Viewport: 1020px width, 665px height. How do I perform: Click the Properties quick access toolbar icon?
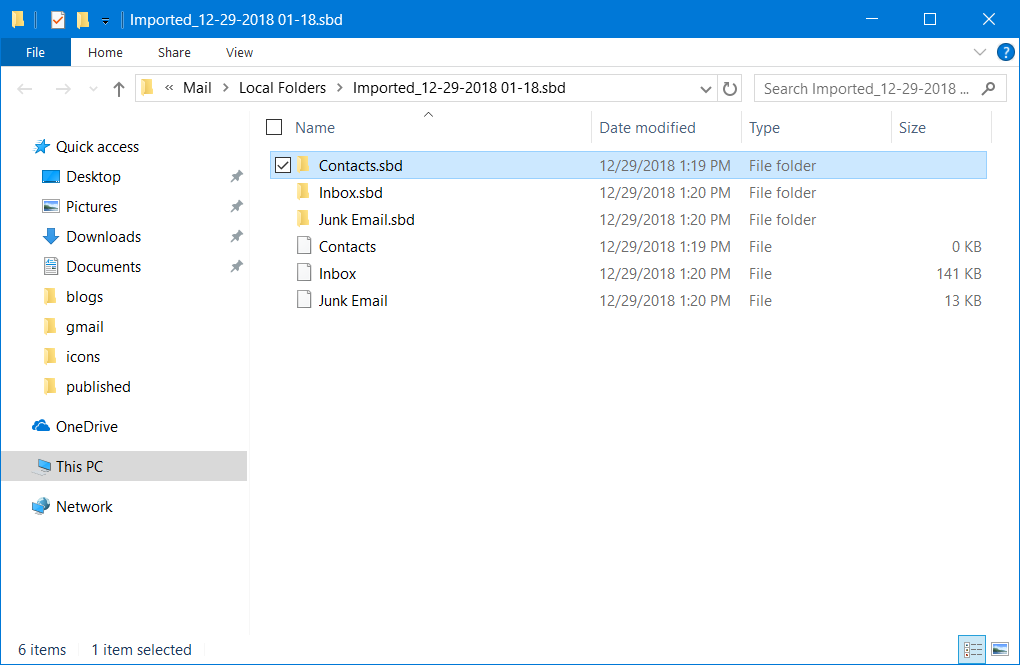click(58, 20)
